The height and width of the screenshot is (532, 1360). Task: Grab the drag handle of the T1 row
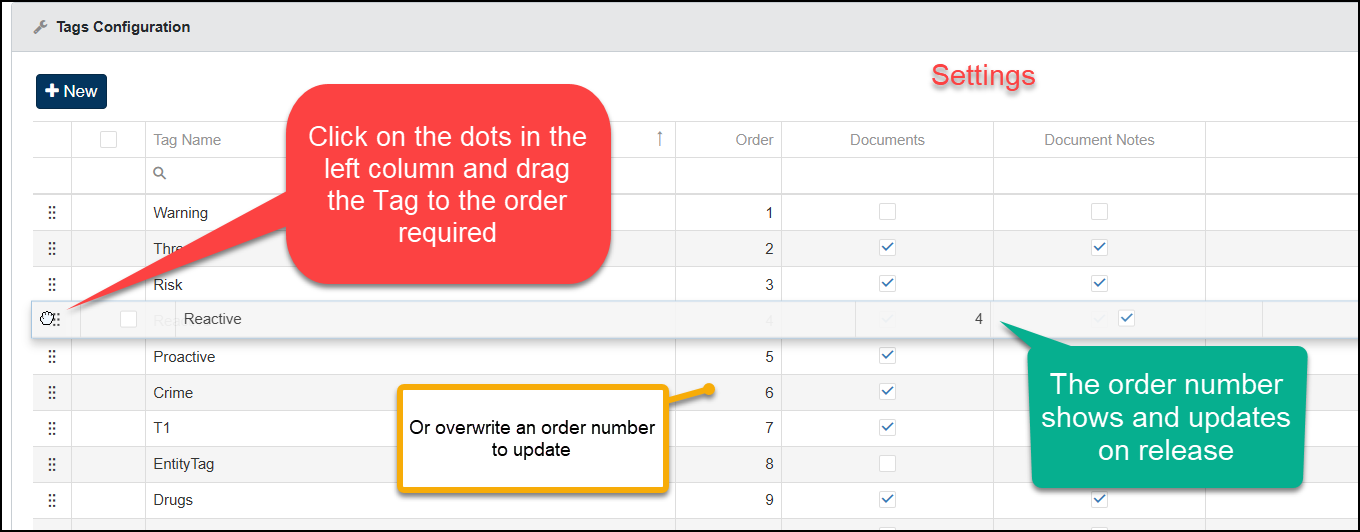pyautogui.click(x=52, y=428)
